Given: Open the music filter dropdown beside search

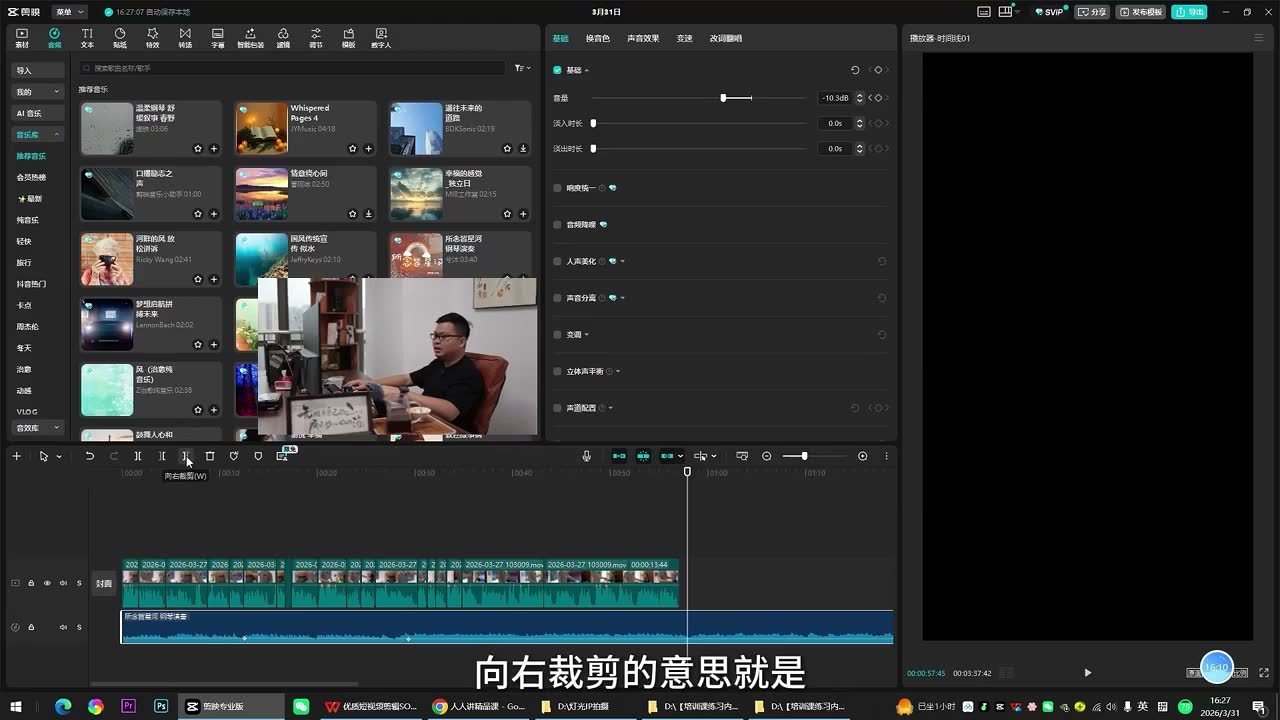Looking at the screenshot, I should [522, 68].
